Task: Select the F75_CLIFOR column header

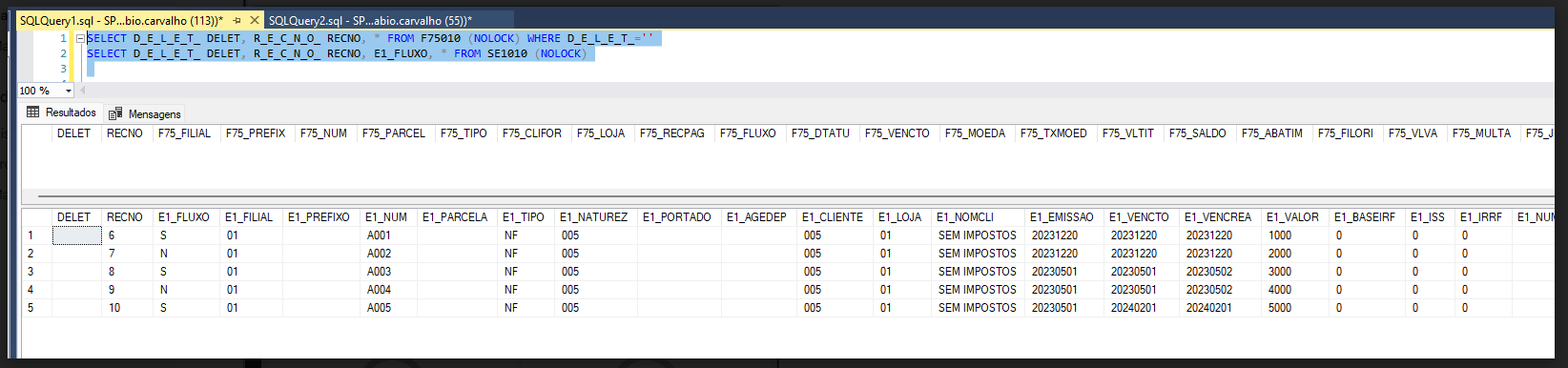Action: click(532, 133)
